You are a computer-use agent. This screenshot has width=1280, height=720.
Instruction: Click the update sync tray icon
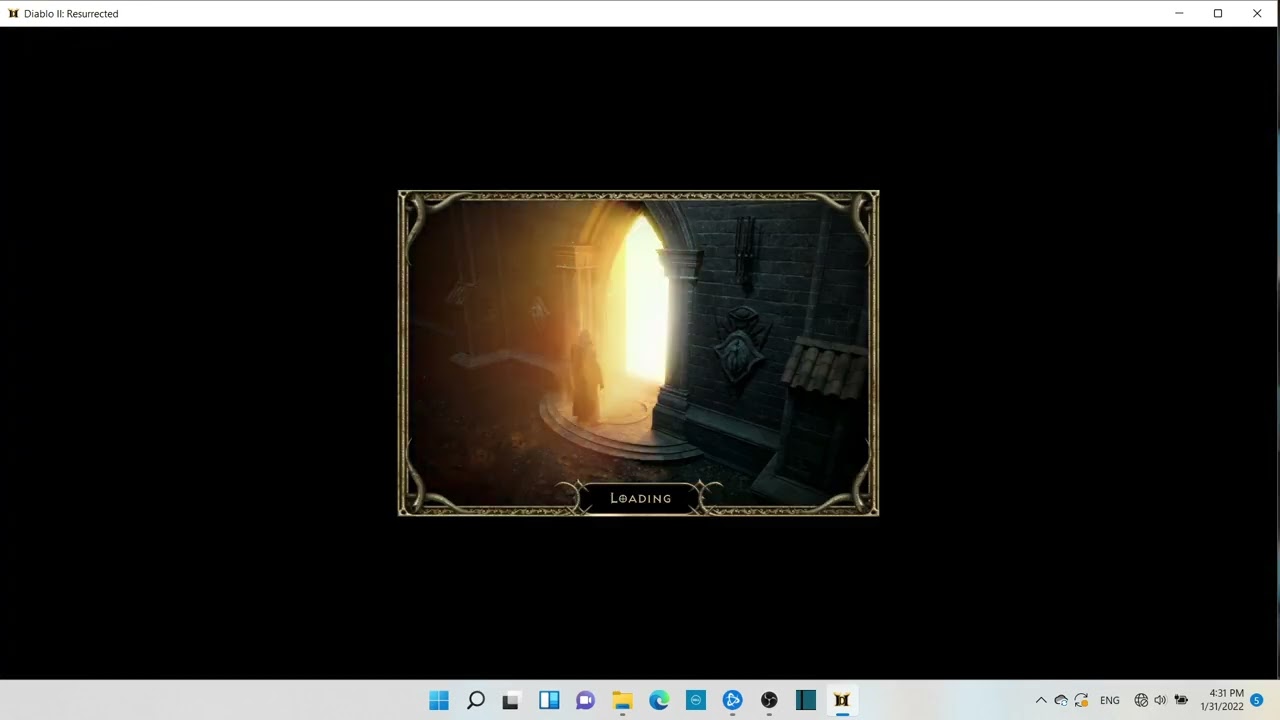[x=1081, y=701]
